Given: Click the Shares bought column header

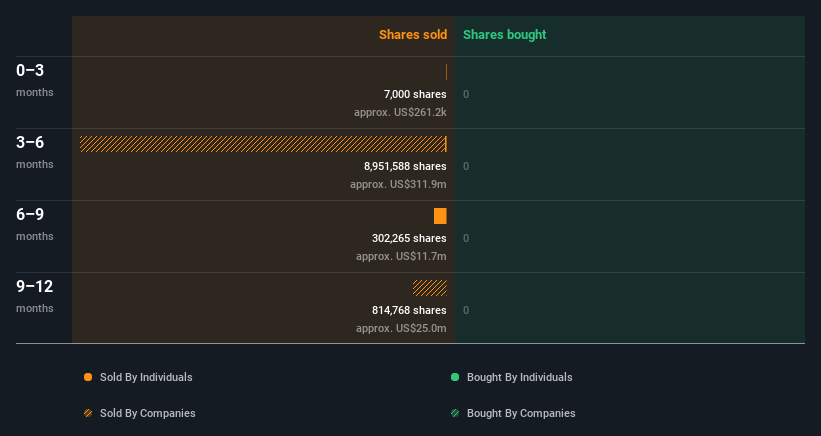Looking at the screenshot, I should 505,35.
